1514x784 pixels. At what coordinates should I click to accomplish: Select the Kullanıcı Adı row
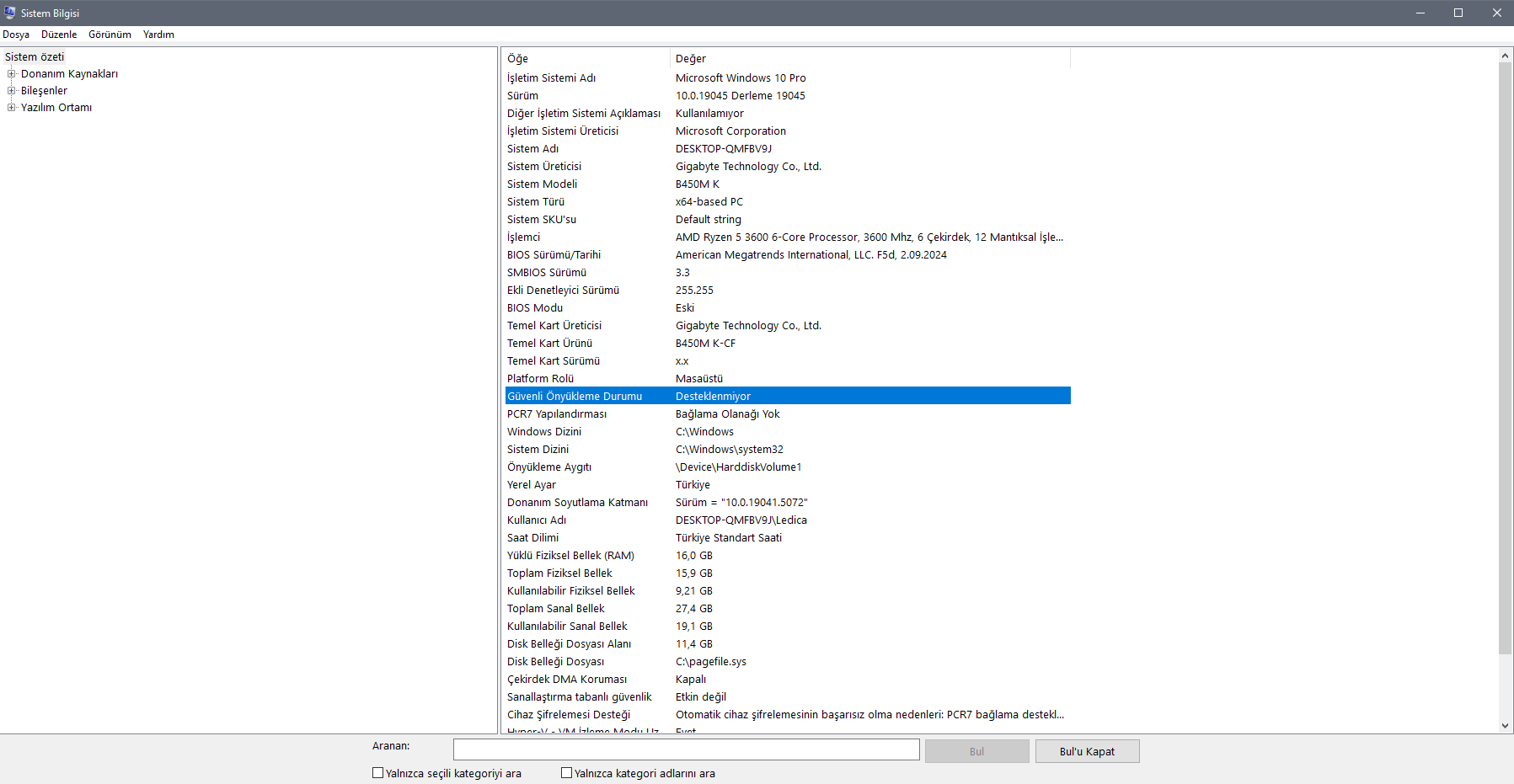pos(788,520)
